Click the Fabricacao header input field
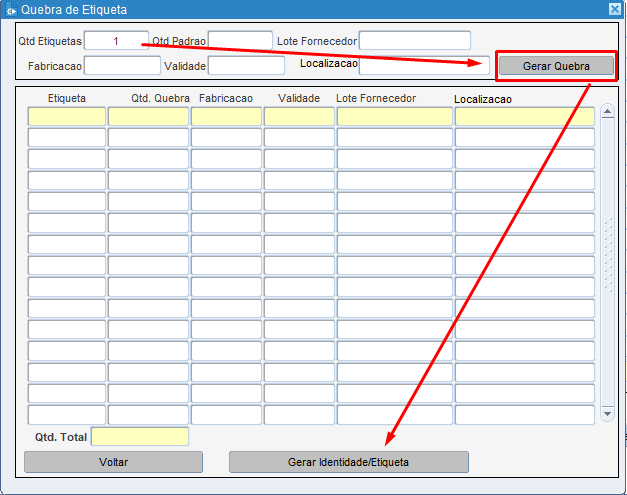This screenshot has height=495, width=627. tap(122, 66)
